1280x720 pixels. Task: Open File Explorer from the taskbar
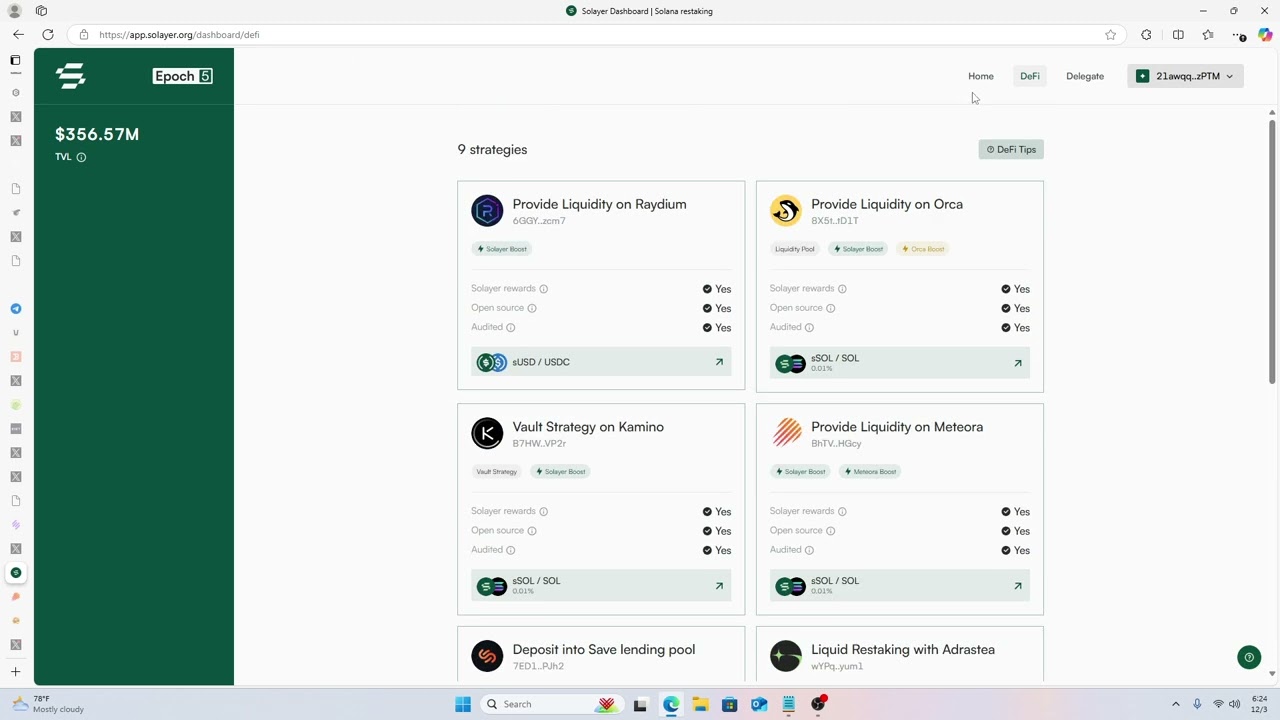click(x=700, y=704)
